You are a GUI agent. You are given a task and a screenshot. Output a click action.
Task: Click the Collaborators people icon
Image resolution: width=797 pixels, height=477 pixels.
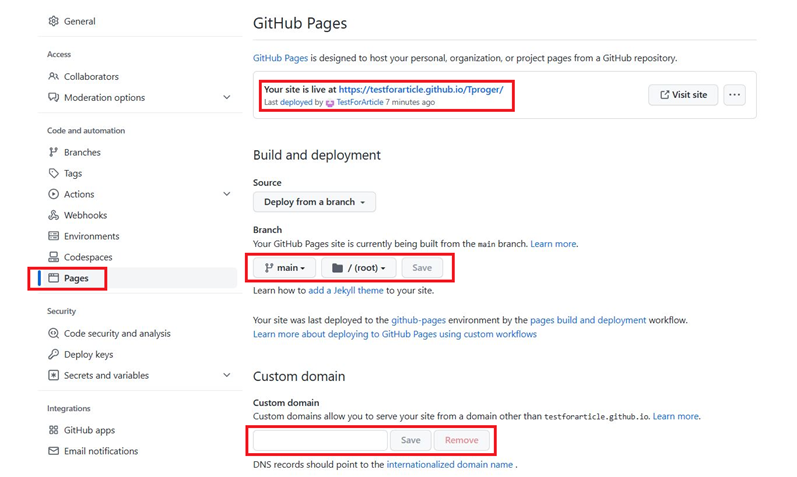tap(53, 76)
